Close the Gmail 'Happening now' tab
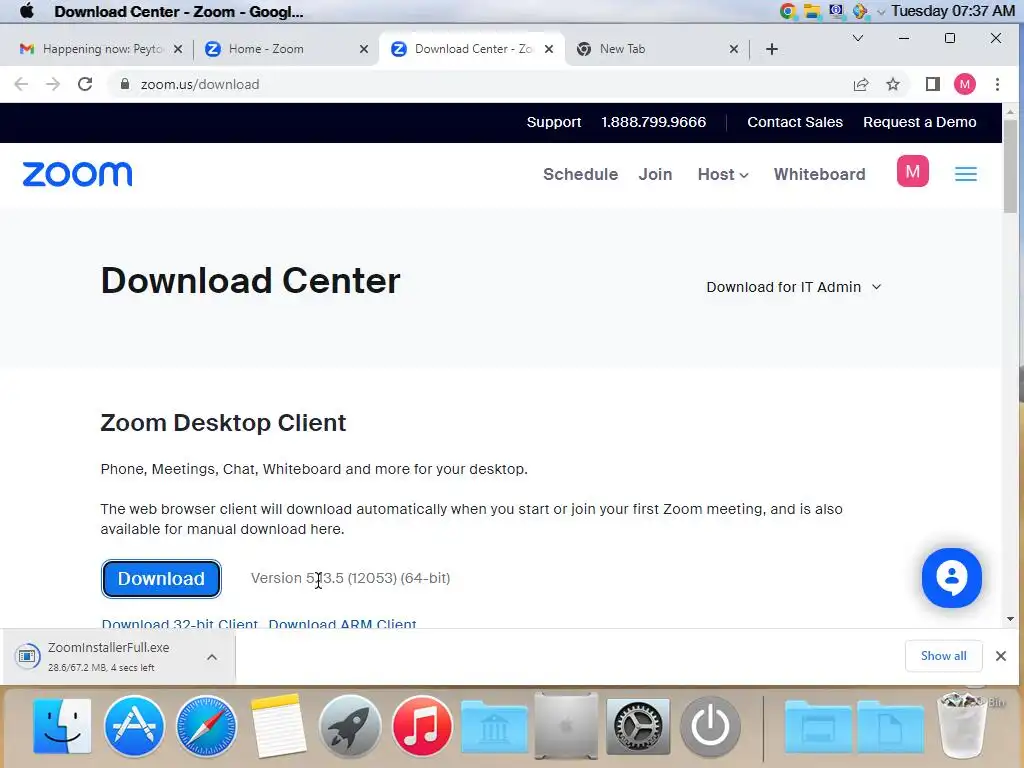The height and width of the screenshot is (768, 1024). pos(178,49)
